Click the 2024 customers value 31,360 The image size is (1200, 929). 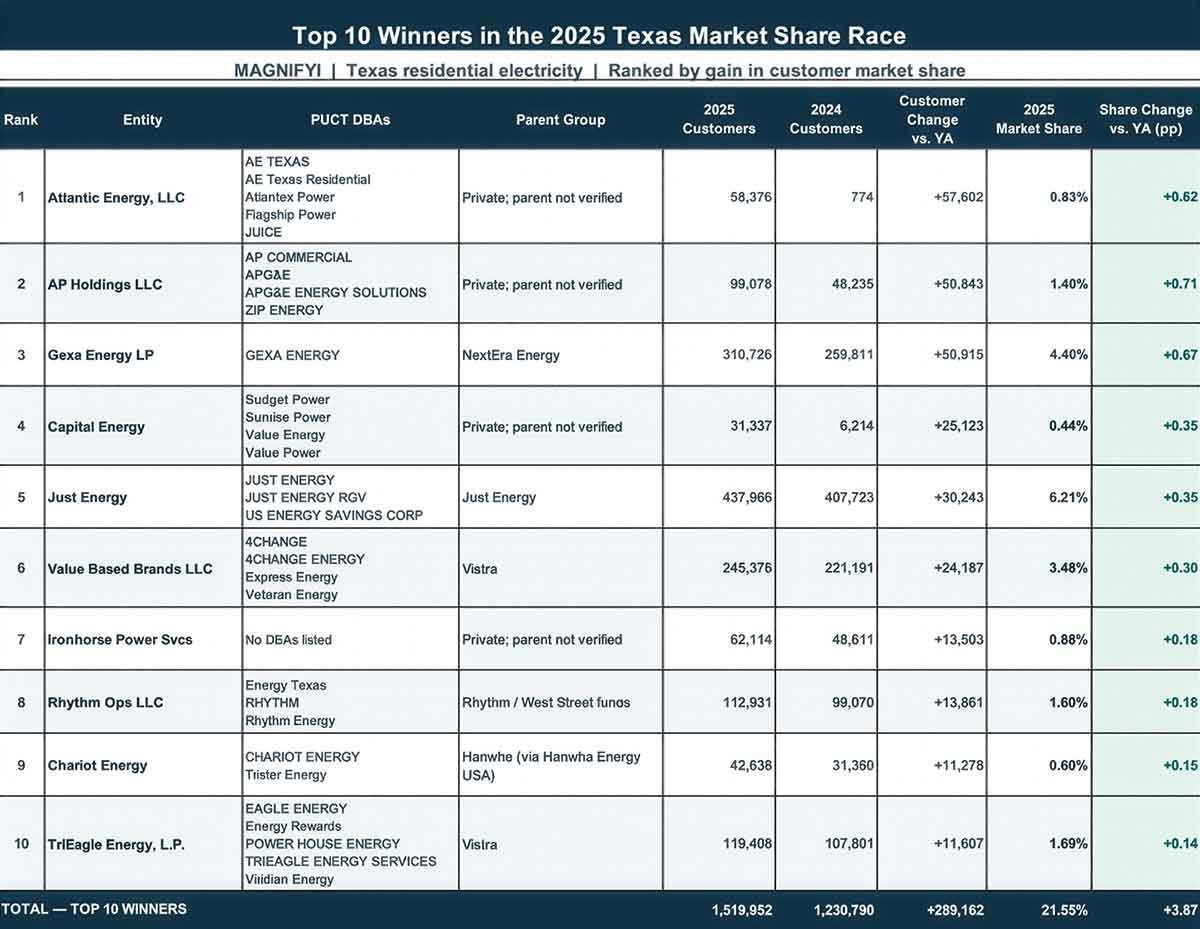pyautogui.click(x=853, y=765)
